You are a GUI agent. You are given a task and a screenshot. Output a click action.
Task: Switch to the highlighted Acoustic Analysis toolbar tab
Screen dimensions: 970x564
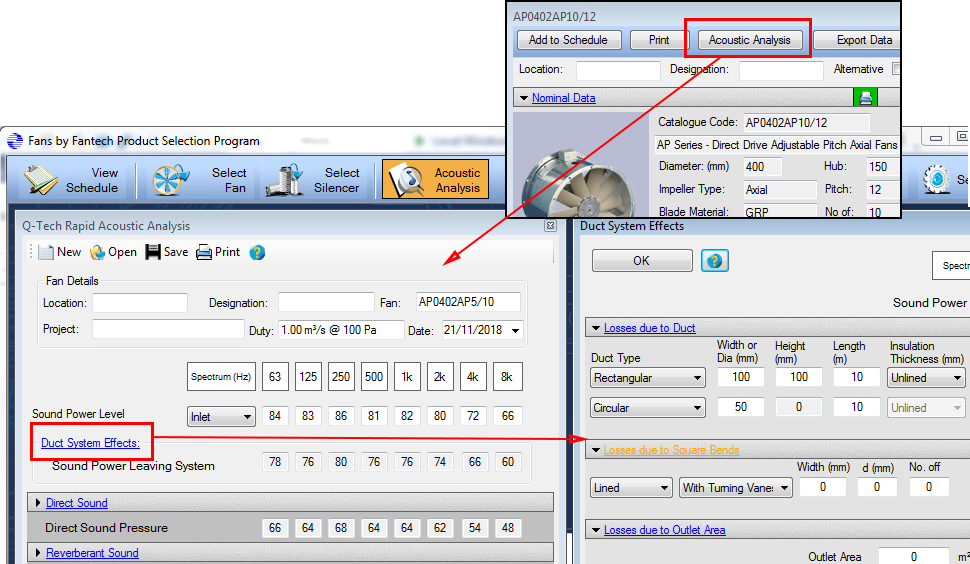[435, 180]
